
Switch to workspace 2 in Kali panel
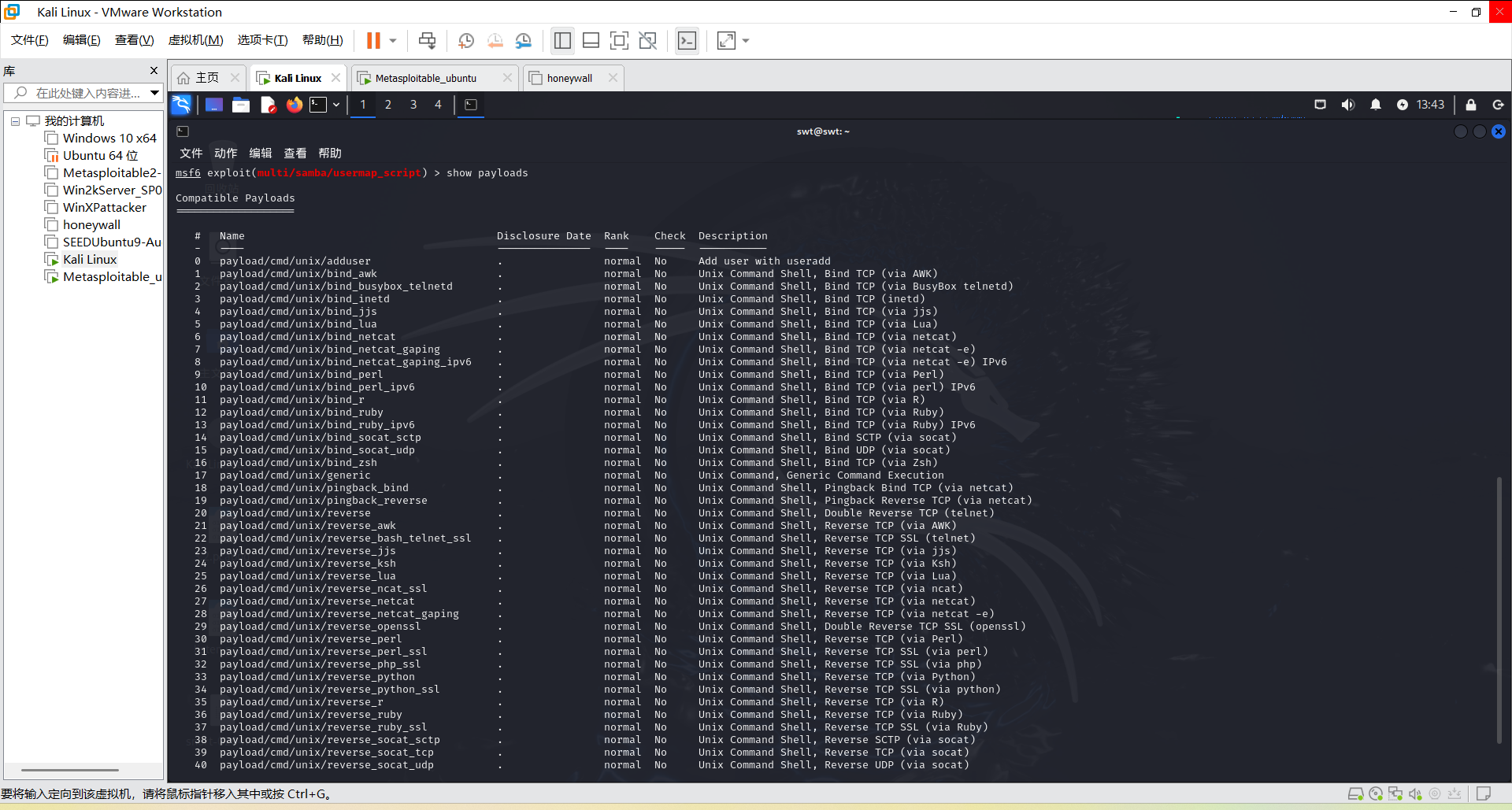pos(388,105)
